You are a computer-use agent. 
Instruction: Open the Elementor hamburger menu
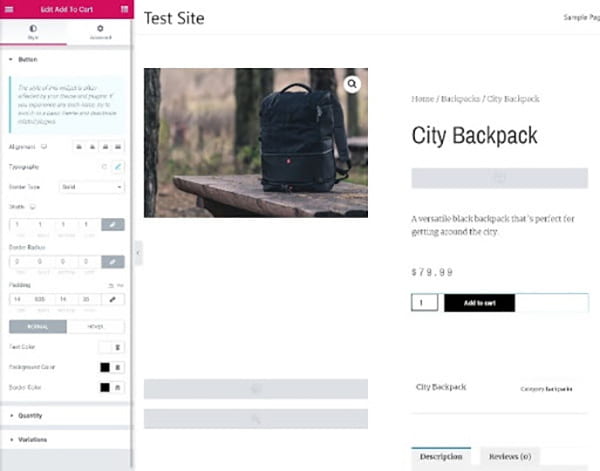coord(9,9)
